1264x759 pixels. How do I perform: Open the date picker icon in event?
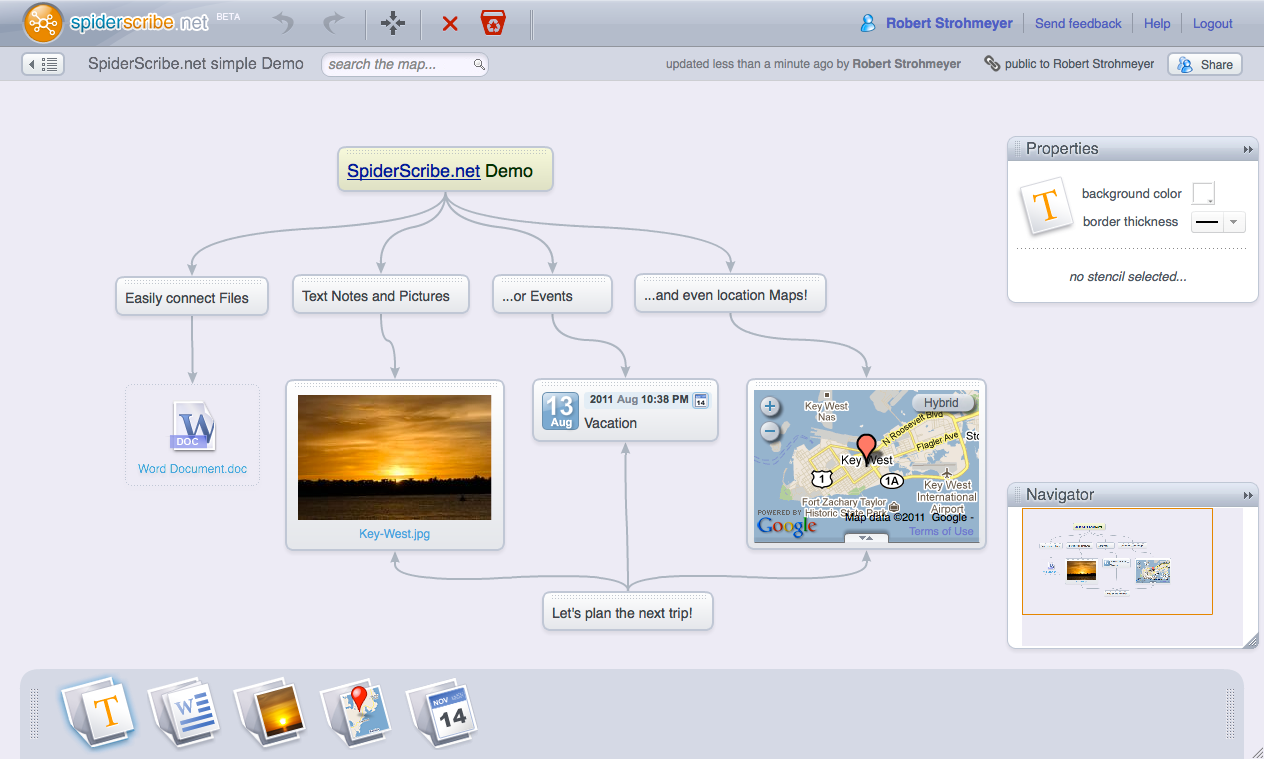pyautogui.click(x=701, y=401)
